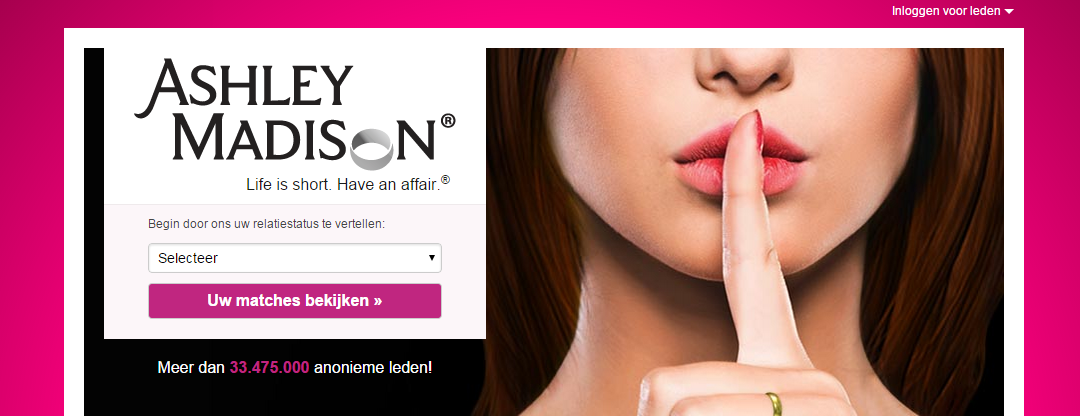Click the "anonieme leden!" text
Screen dimensions: 1080x416
[x=373, y=368]
